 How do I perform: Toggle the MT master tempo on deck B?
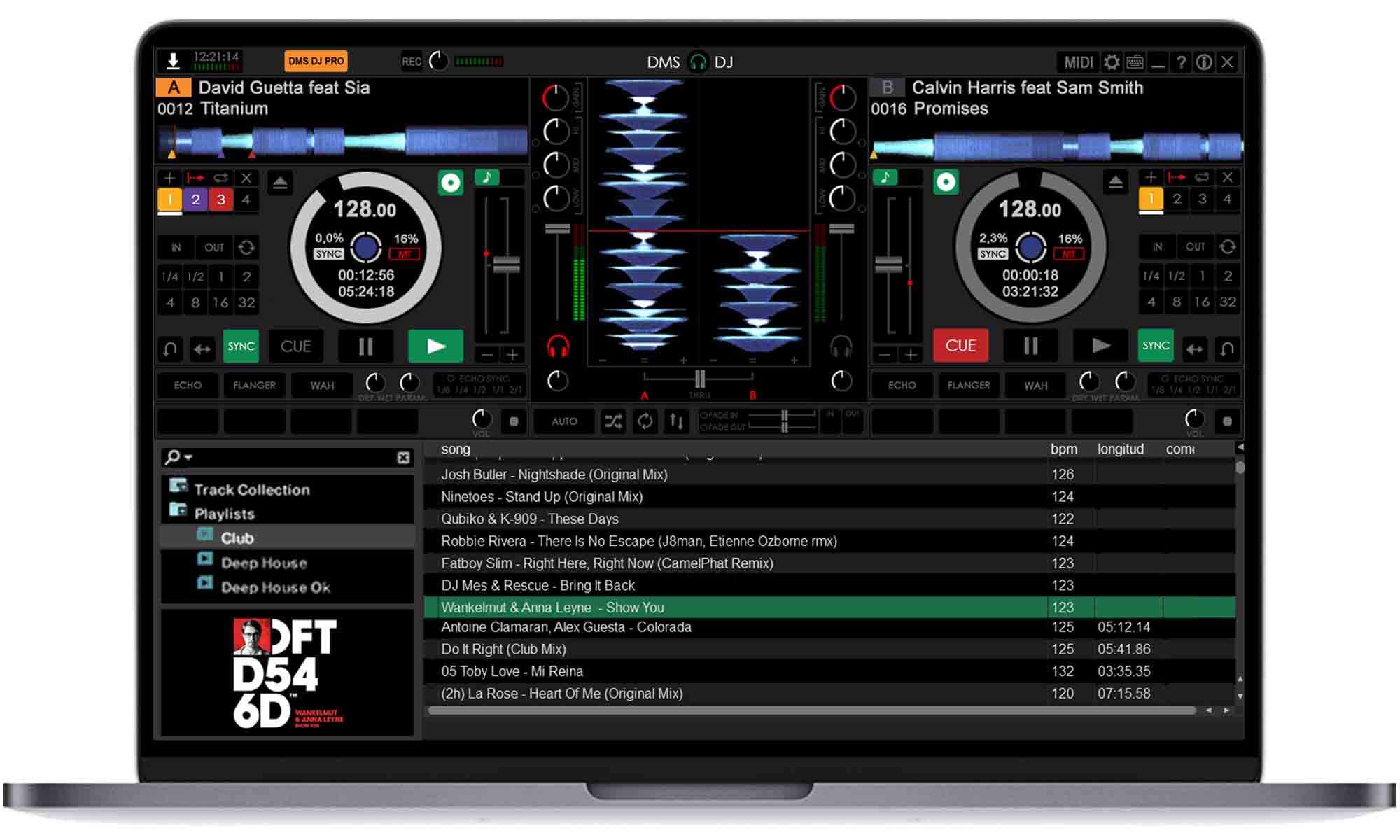1069,254
